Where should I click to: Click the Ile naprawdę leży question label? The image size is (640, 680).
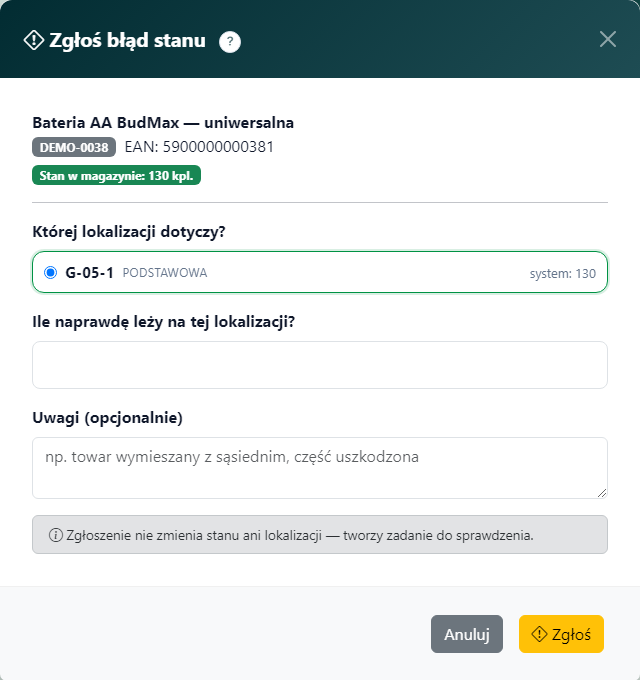tap(163, 322)
